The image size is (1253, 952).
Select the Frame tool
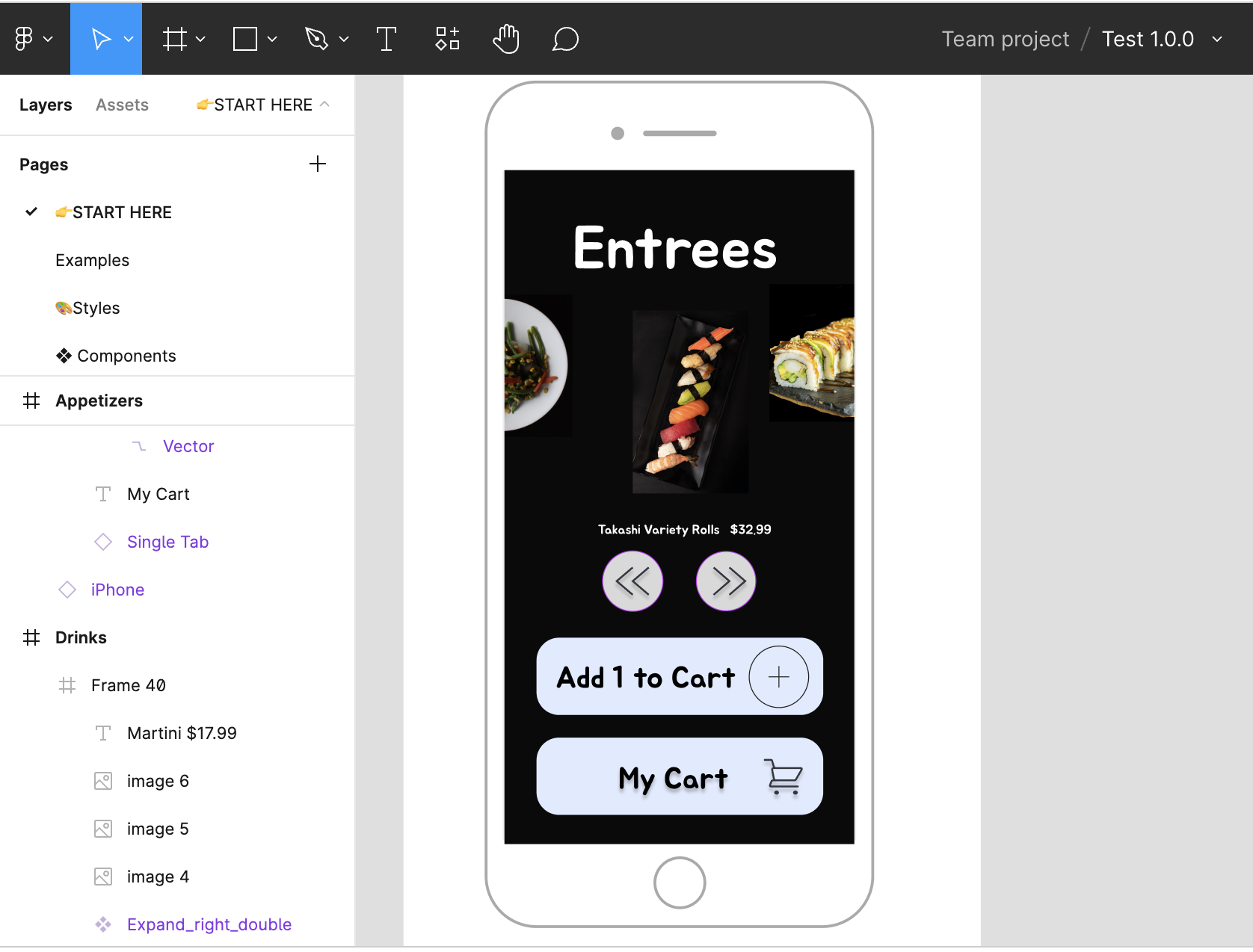click(x=175, y=39)
